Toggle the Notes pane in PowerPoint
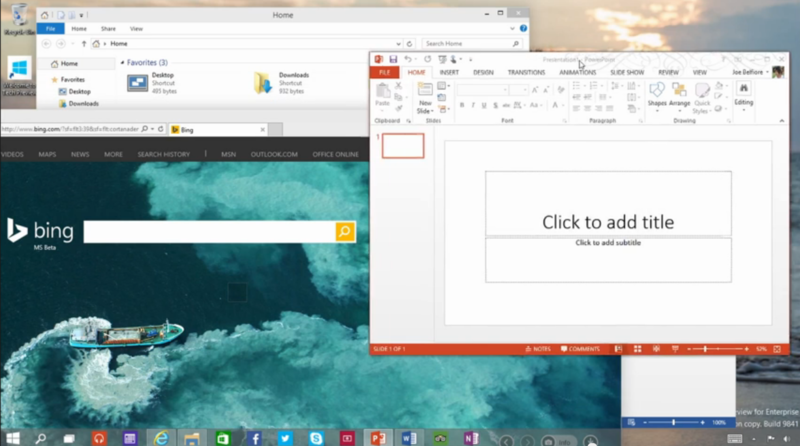 (538, 349)
